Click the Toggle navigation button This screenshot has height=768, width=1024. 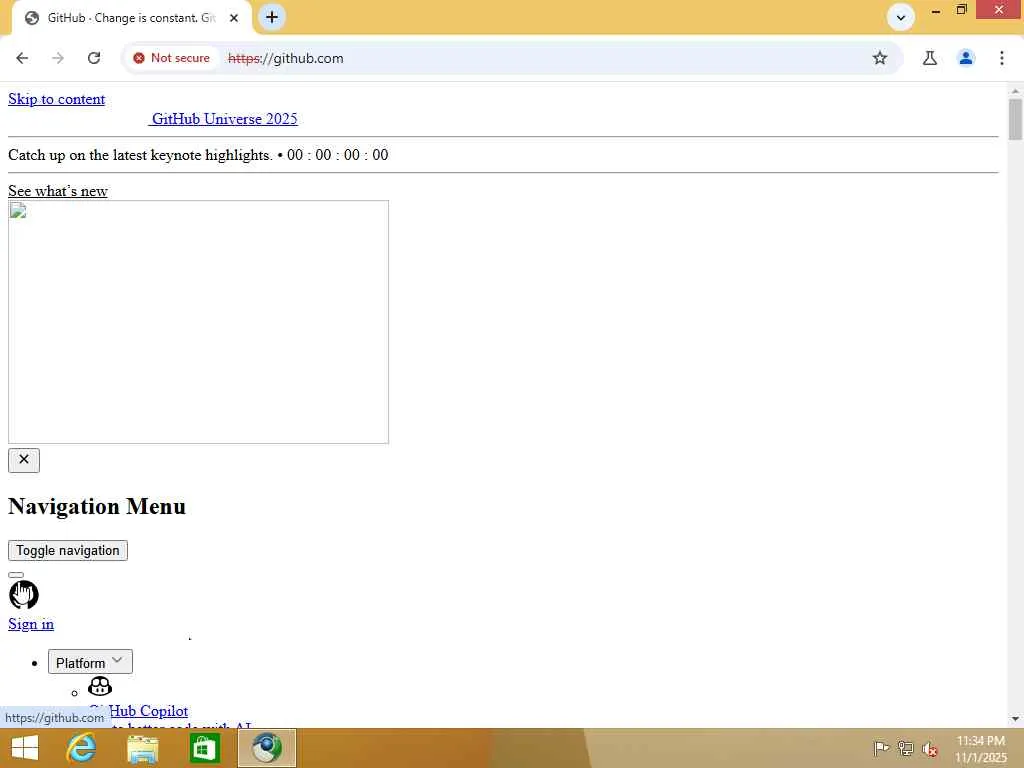tap(68, 551)
